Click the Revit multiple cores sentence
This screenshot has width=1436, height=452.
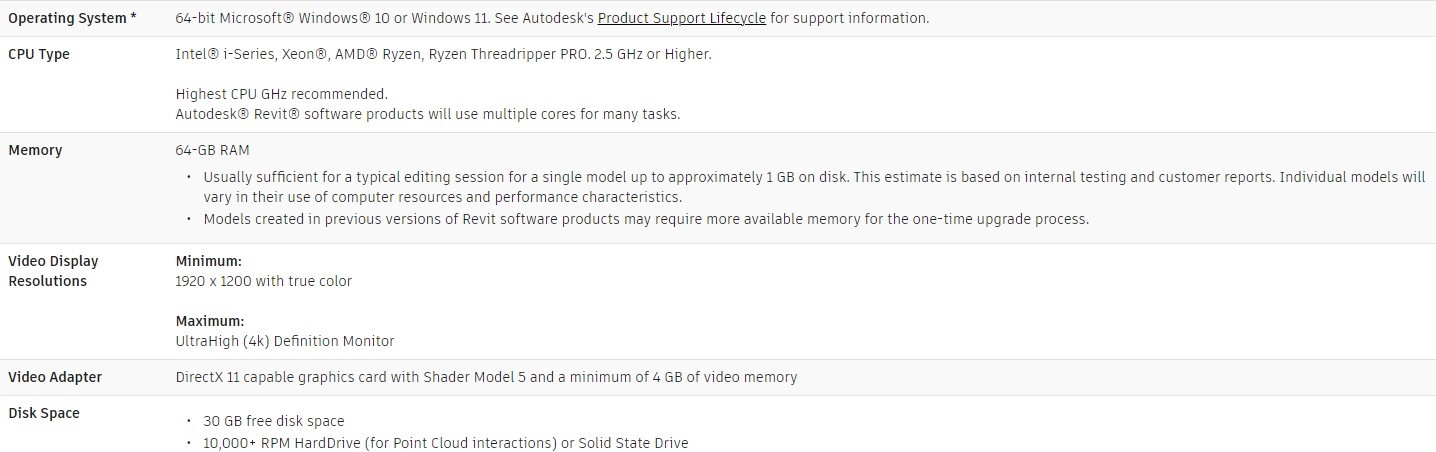click(427, 114)
